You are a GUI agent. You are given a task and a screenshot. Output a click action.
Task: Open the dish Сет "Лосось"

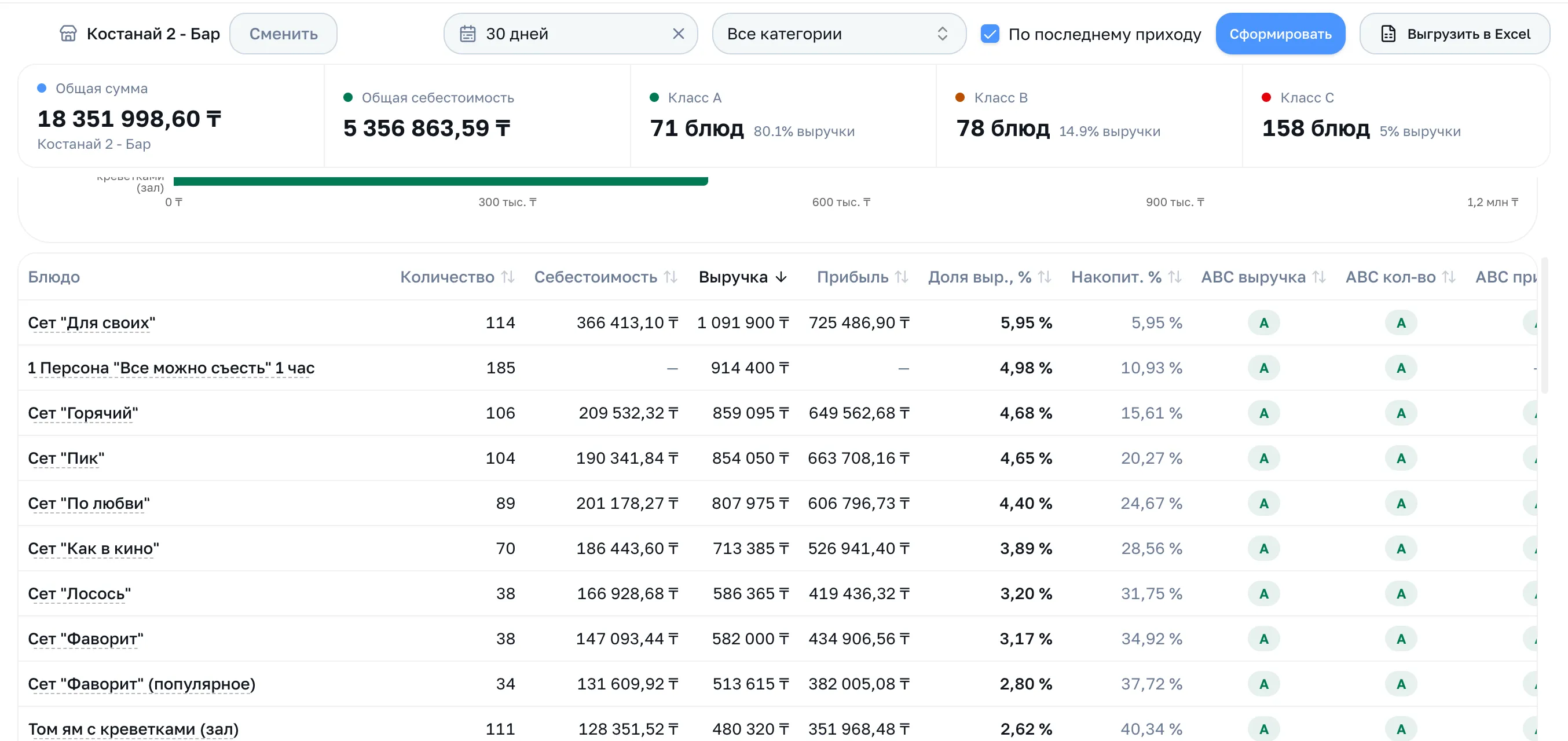[x=79, y=593]
